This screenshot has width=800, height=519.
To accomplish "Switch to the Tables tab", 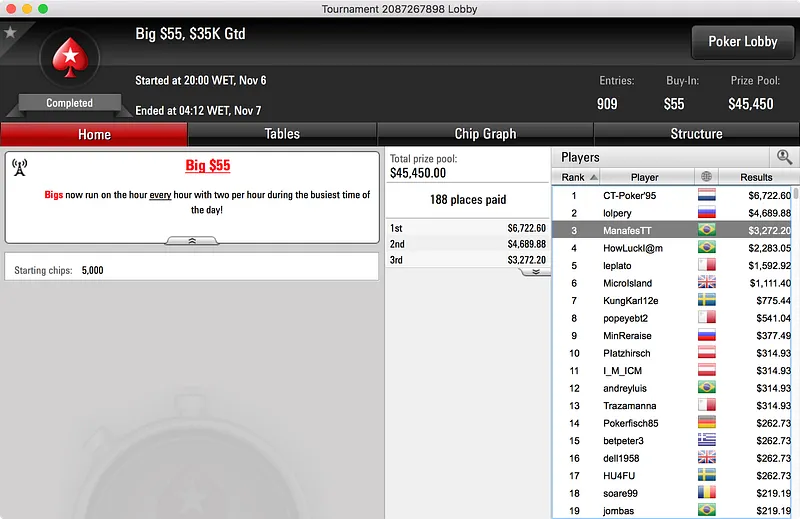I will [x=282, y=134].
